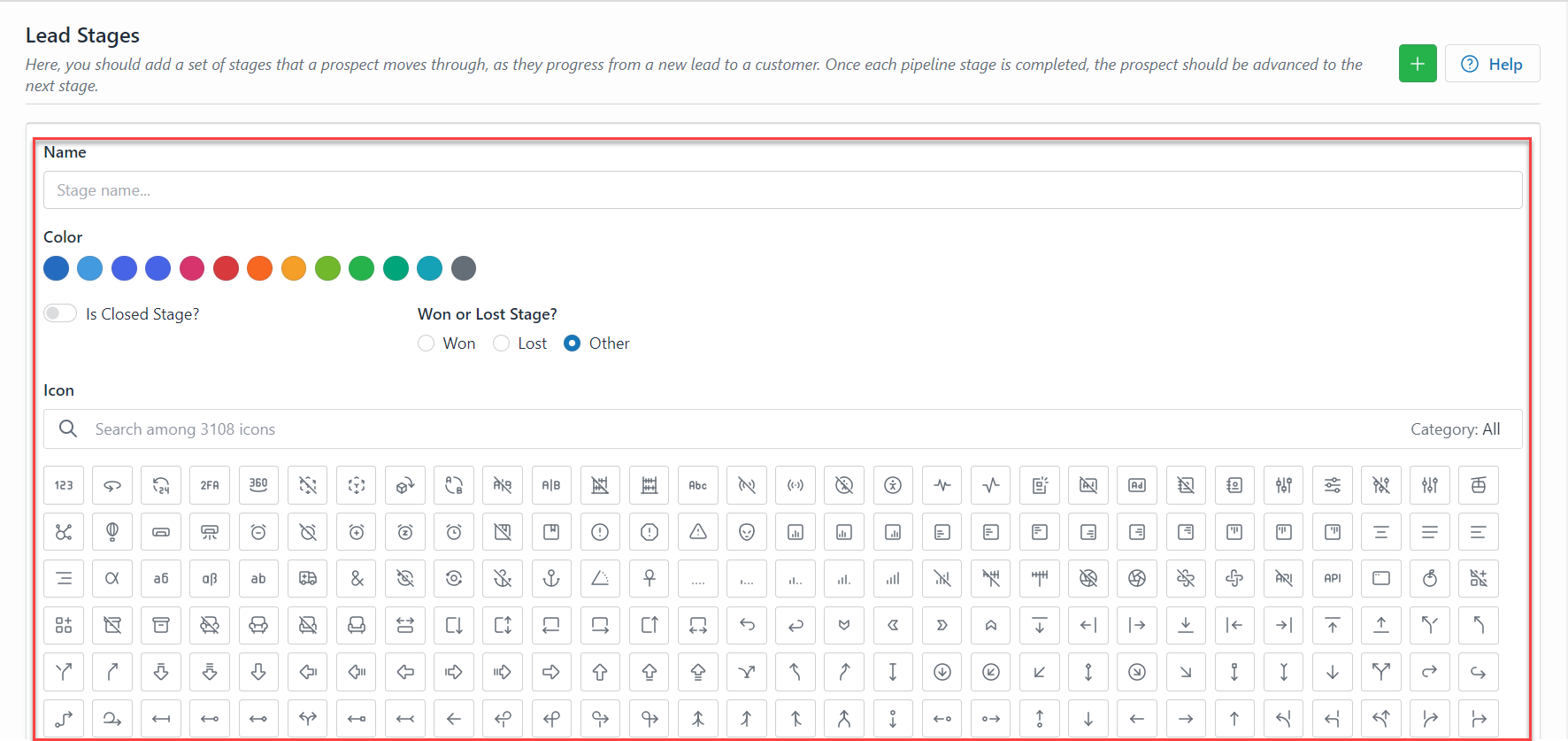Viewport: 1568px width, 741px height.
Task: Open the Category: All dropdown
Action: point(1455,429)
